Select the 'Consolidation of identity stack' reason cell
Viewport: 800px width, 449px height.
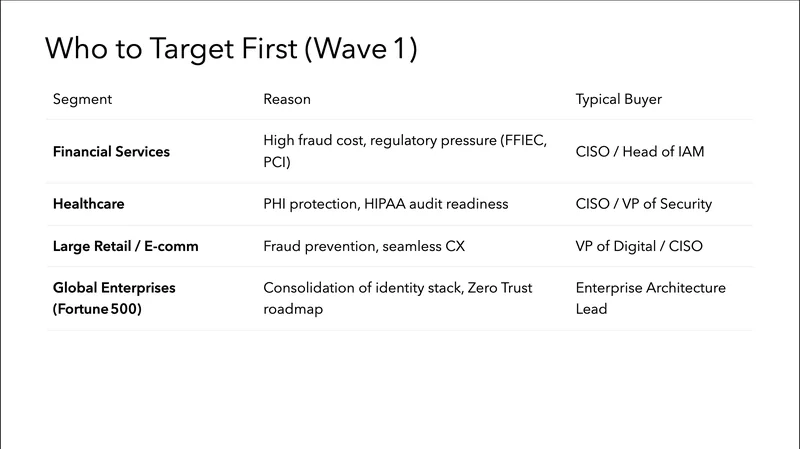coord(398,288)
